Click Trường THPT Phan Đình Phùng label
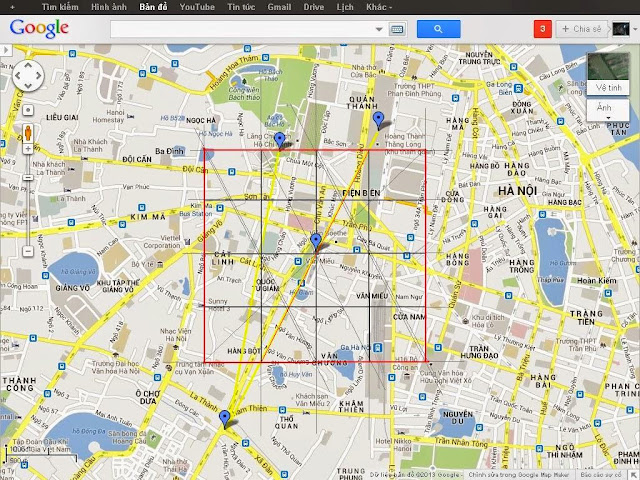Screen dimensions: 640x480 pos(414,90)
